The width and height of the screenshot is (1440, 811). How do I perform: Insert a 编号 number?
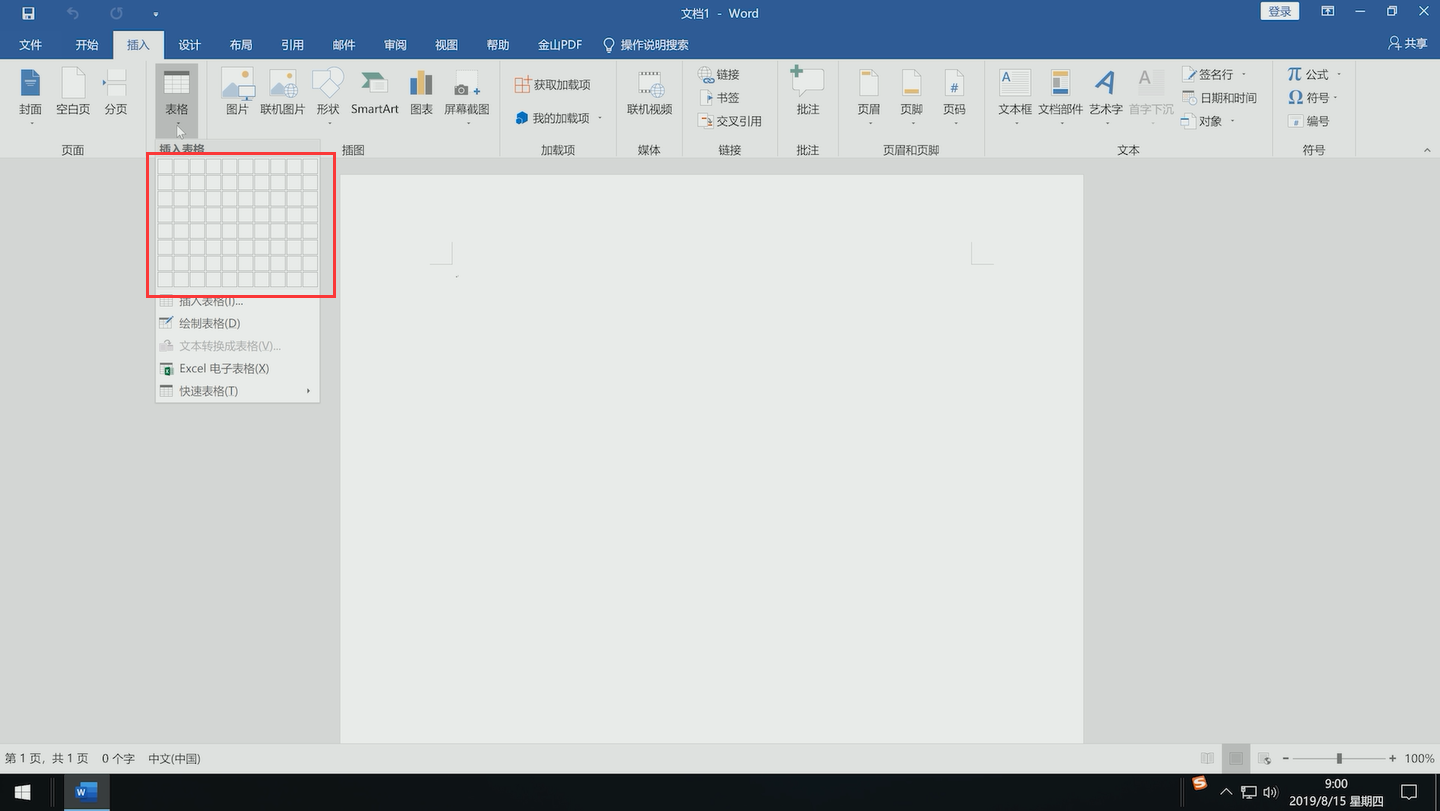coord(1309,121)
